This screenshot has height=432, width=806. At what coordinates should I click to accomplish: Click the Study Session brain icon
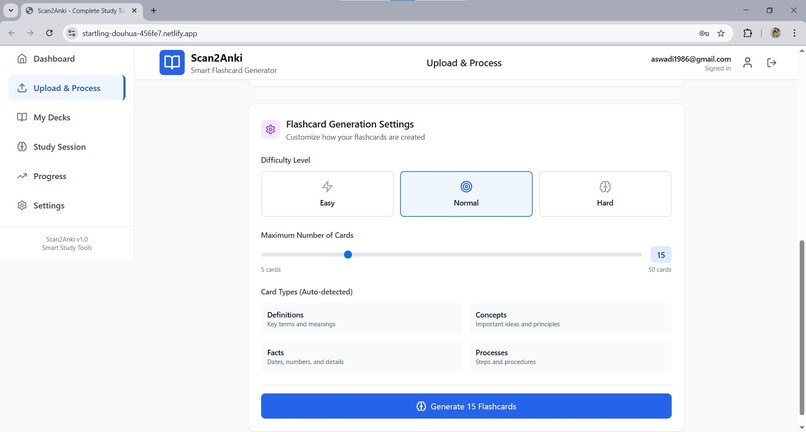point(22,147)
